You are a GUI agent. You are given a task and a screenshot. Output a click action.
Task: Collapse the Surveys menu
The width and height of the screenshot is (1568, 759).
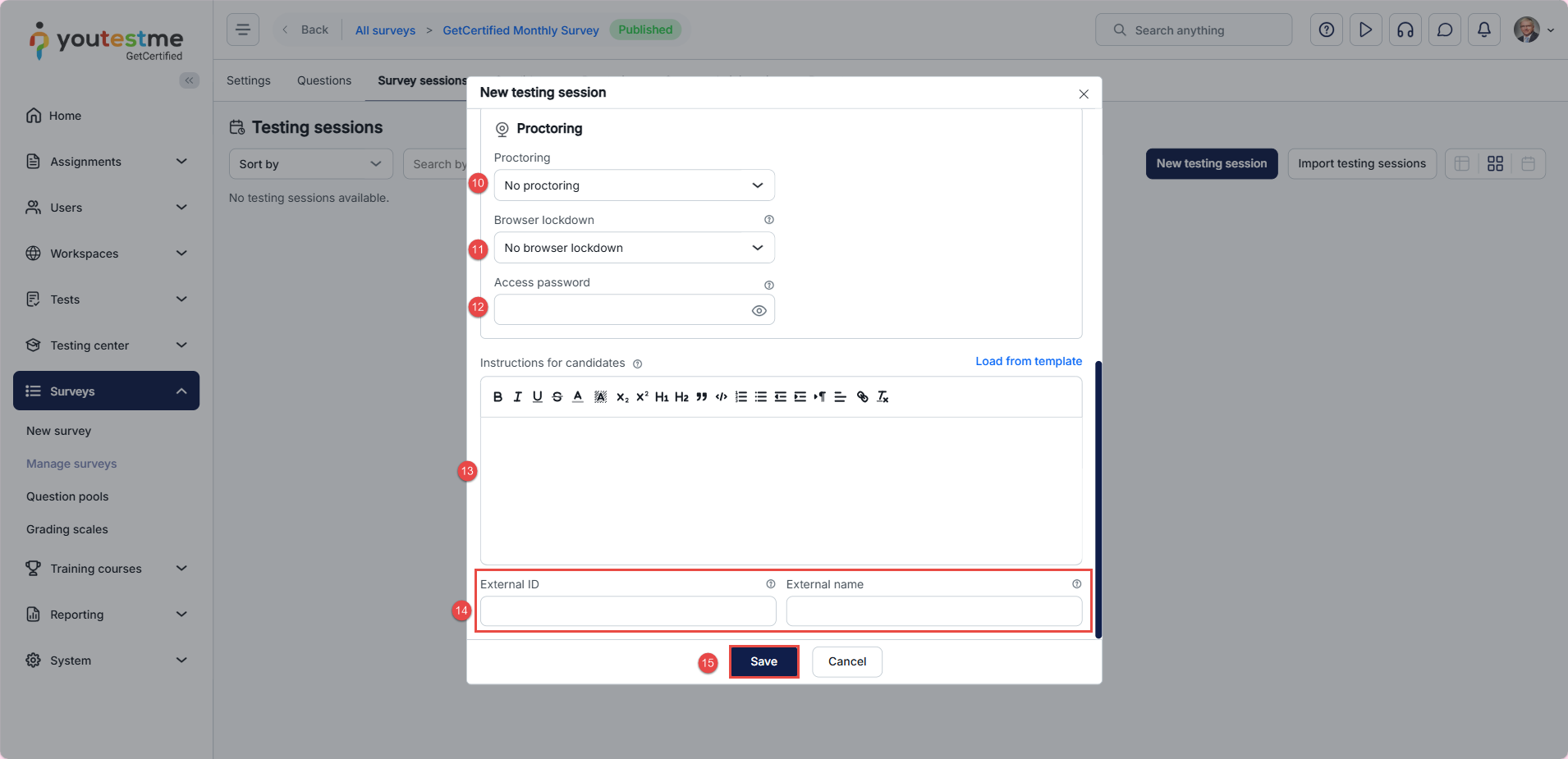[107, 391]
